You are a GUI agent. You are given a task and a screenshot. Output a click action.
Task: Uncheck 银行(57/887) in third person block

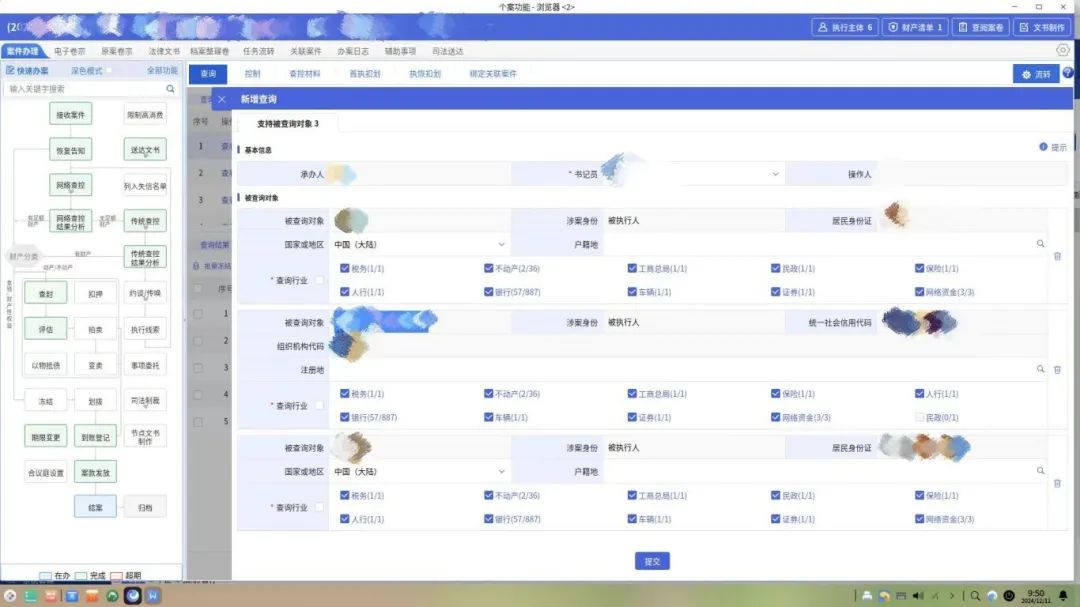click(488, 519)
